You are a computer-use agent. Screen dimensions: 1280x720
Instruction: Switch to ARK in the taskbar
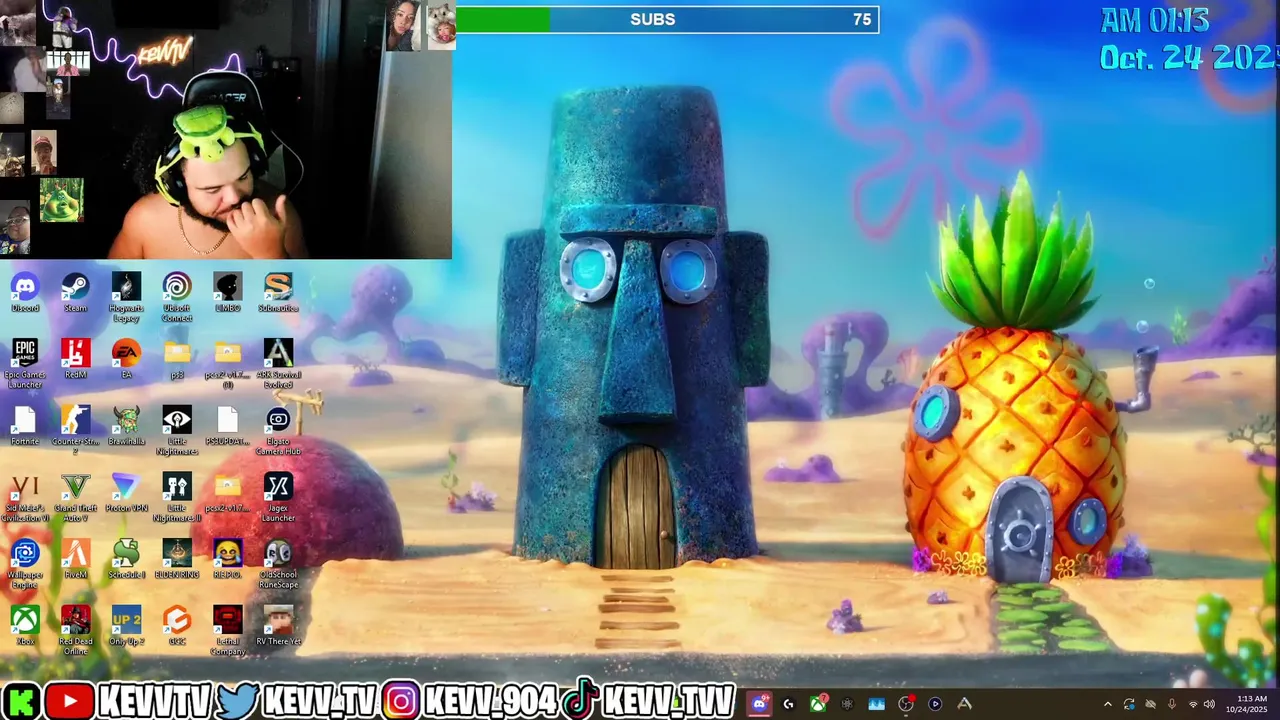(x=964, y=704)
